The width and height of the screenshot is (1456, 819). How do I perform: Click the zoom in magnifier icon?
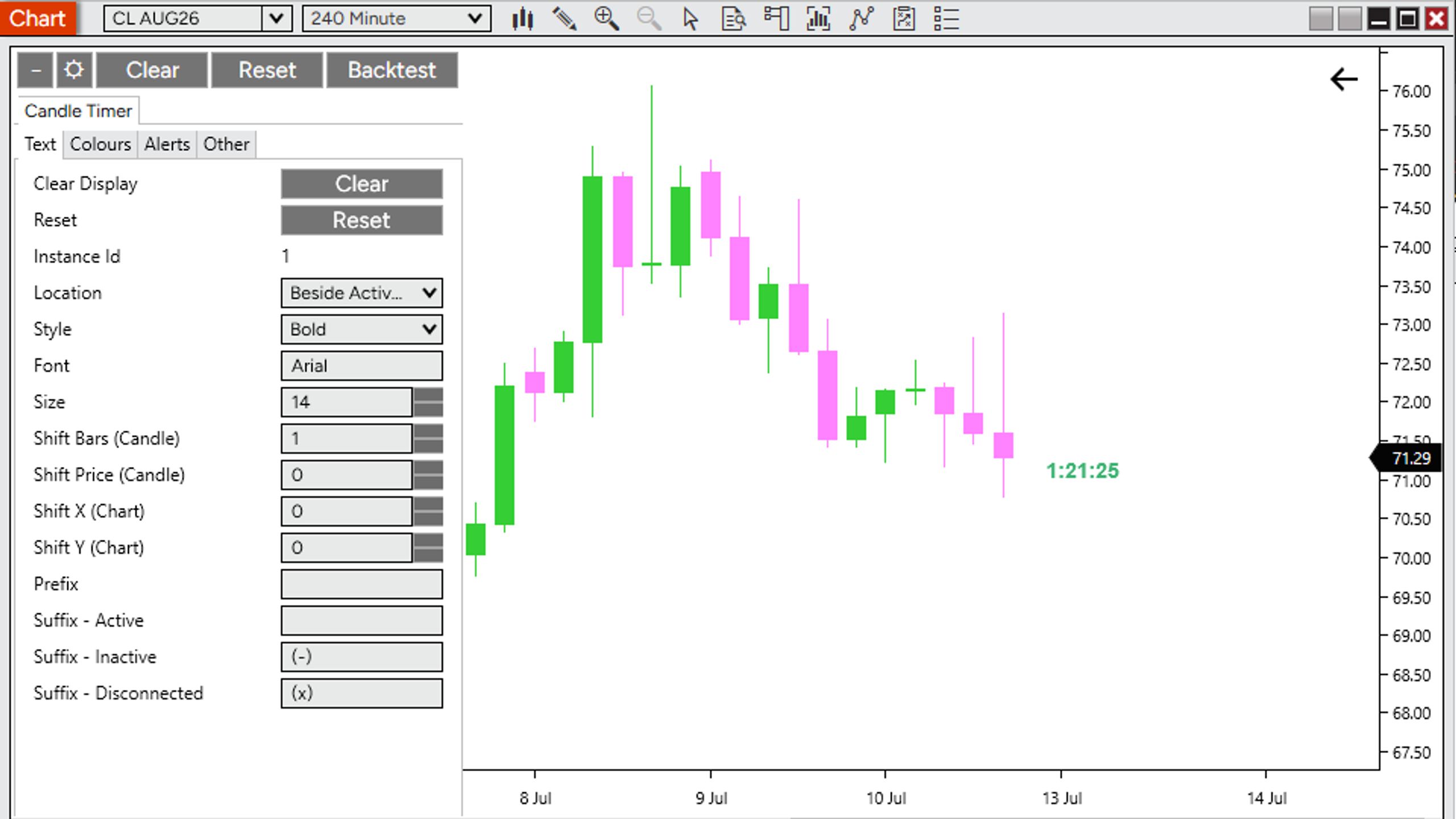606,19
